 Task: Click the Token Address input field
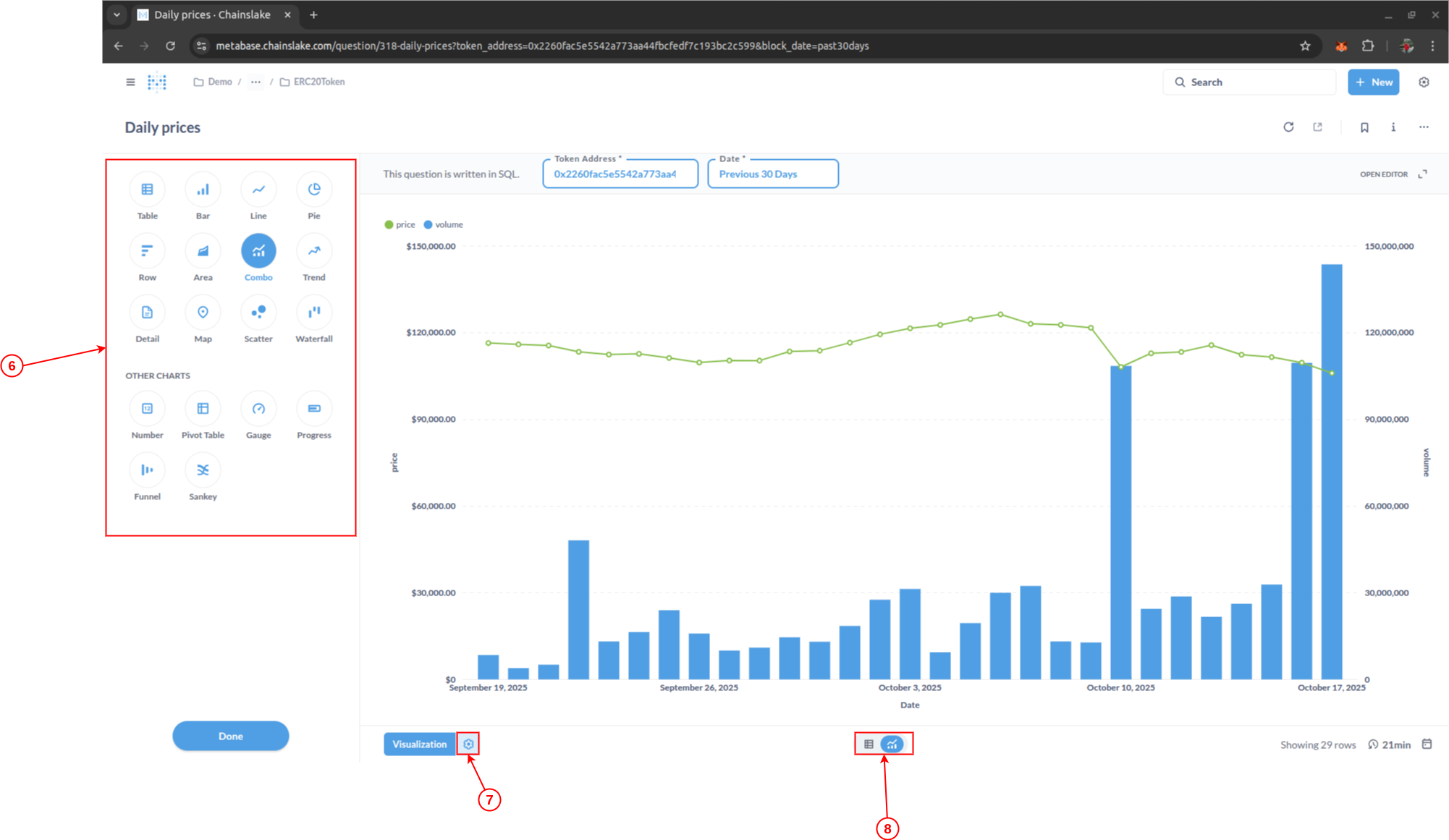coord(620,174)
